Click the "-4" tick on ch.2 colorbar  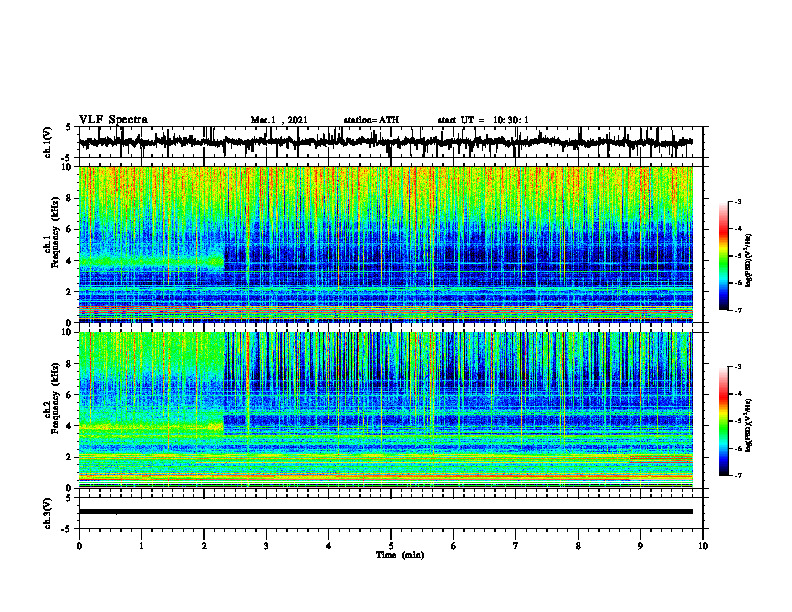(x=737, y=394)
